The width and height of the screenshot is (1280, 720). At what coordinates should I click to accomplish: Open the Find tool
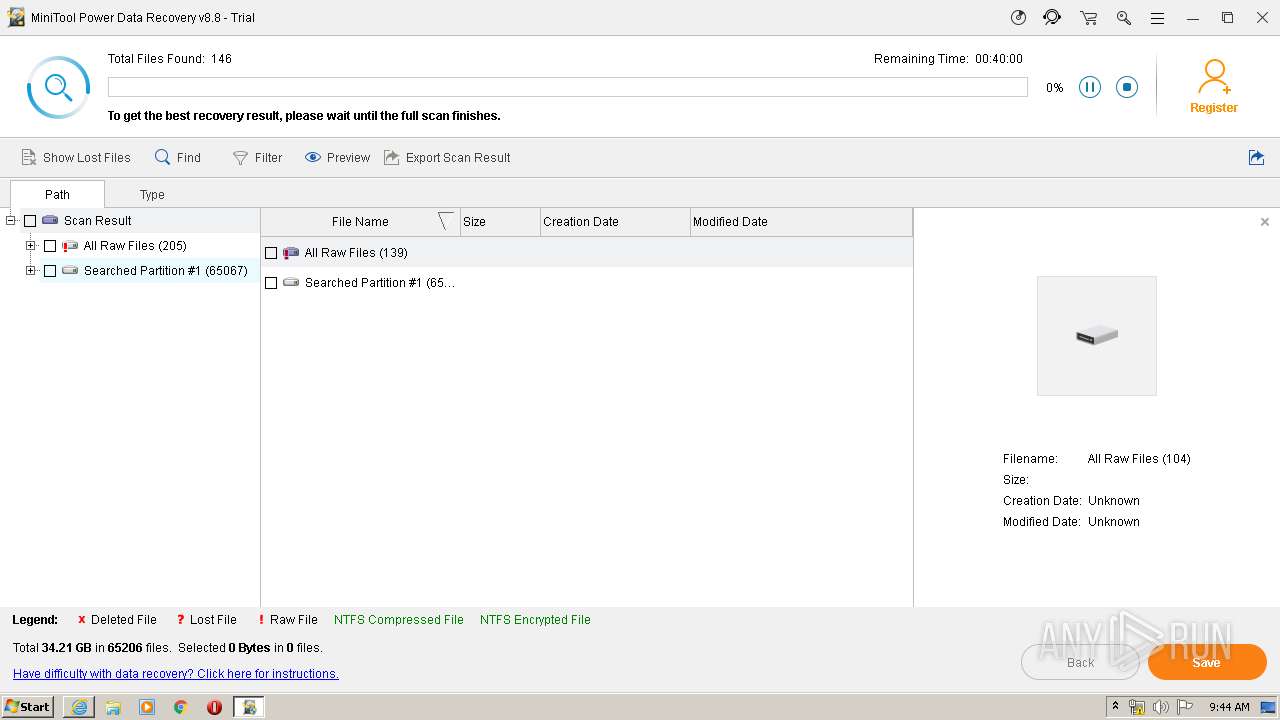pos(178,157)
